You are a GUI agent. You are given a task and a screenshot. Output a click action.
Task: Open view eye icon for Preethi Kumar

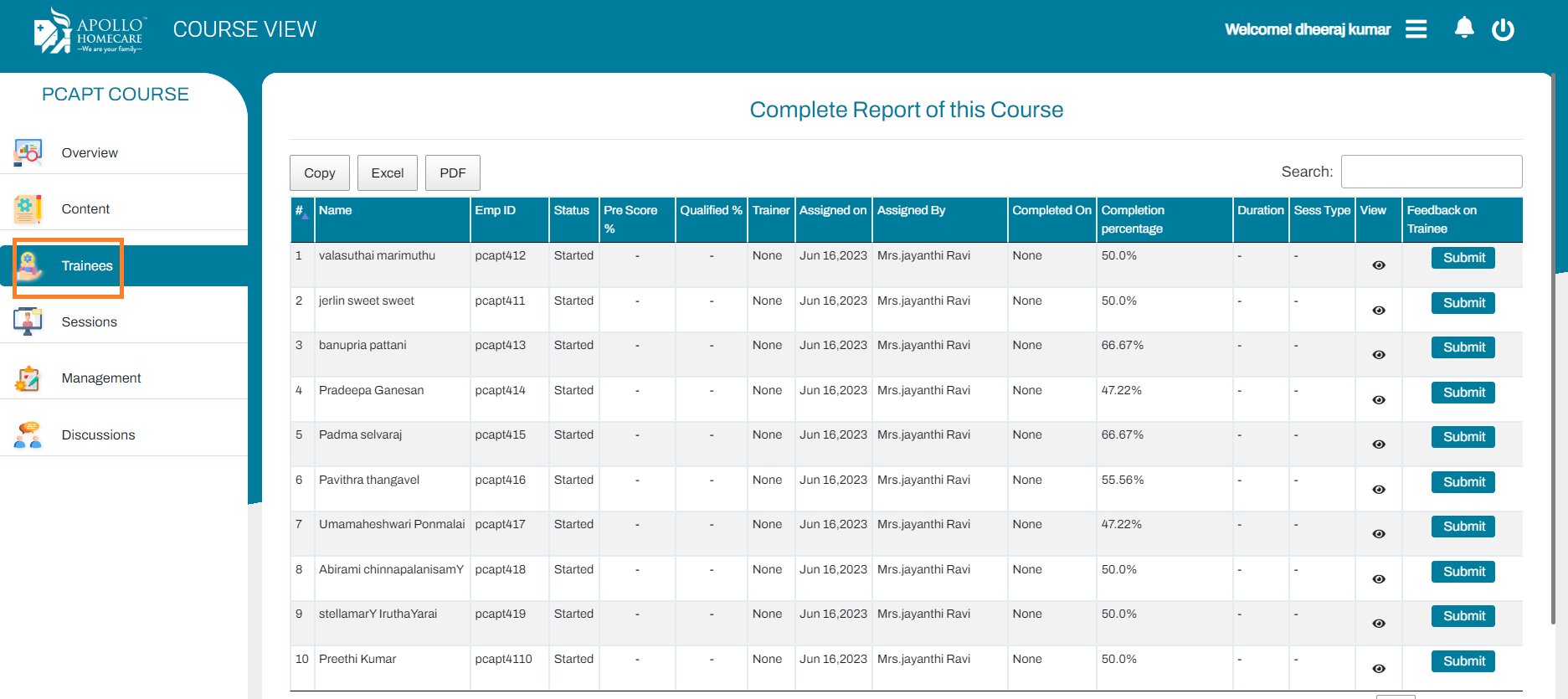coord(1378,669)
